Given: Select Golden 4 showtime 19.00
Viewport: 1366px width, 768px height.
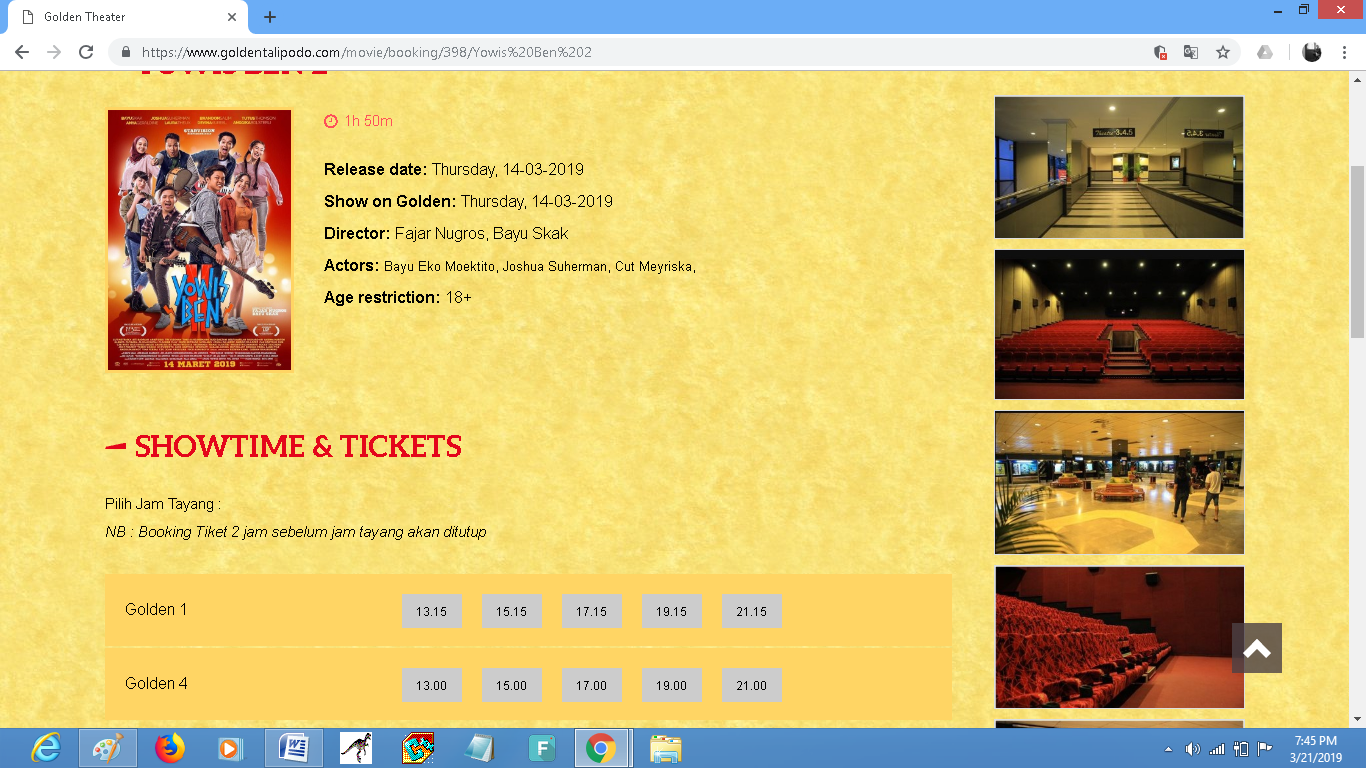Looking at the screenshot, I should pyautogui.click(x=671, y=685).
